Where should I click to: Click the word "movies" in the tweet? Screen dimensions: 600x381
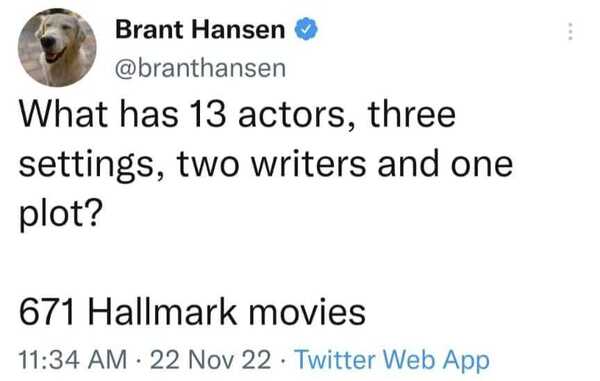307,312
